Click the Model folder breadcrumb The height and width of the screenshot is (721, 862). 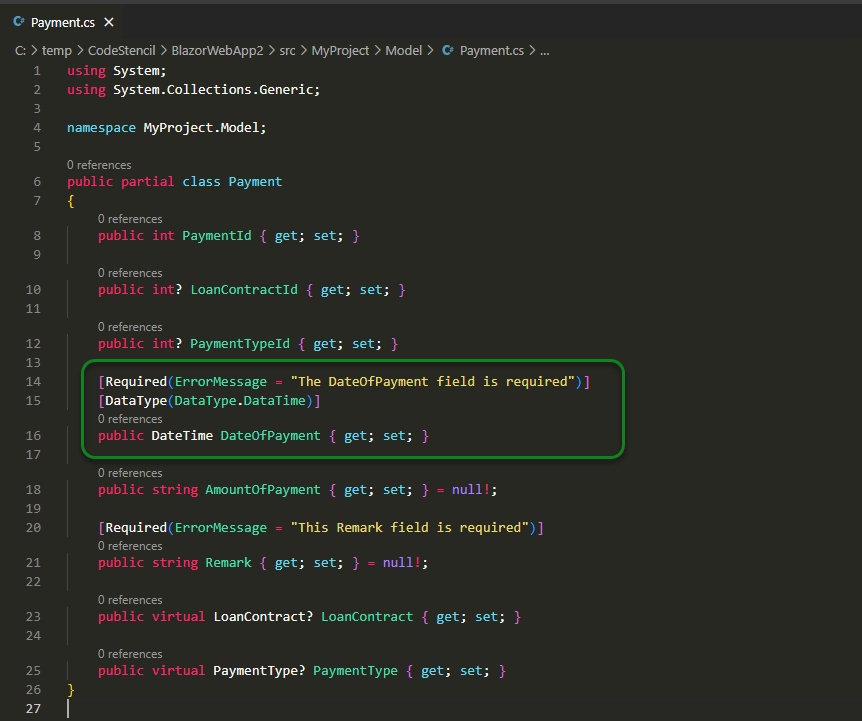click(403, 50)
